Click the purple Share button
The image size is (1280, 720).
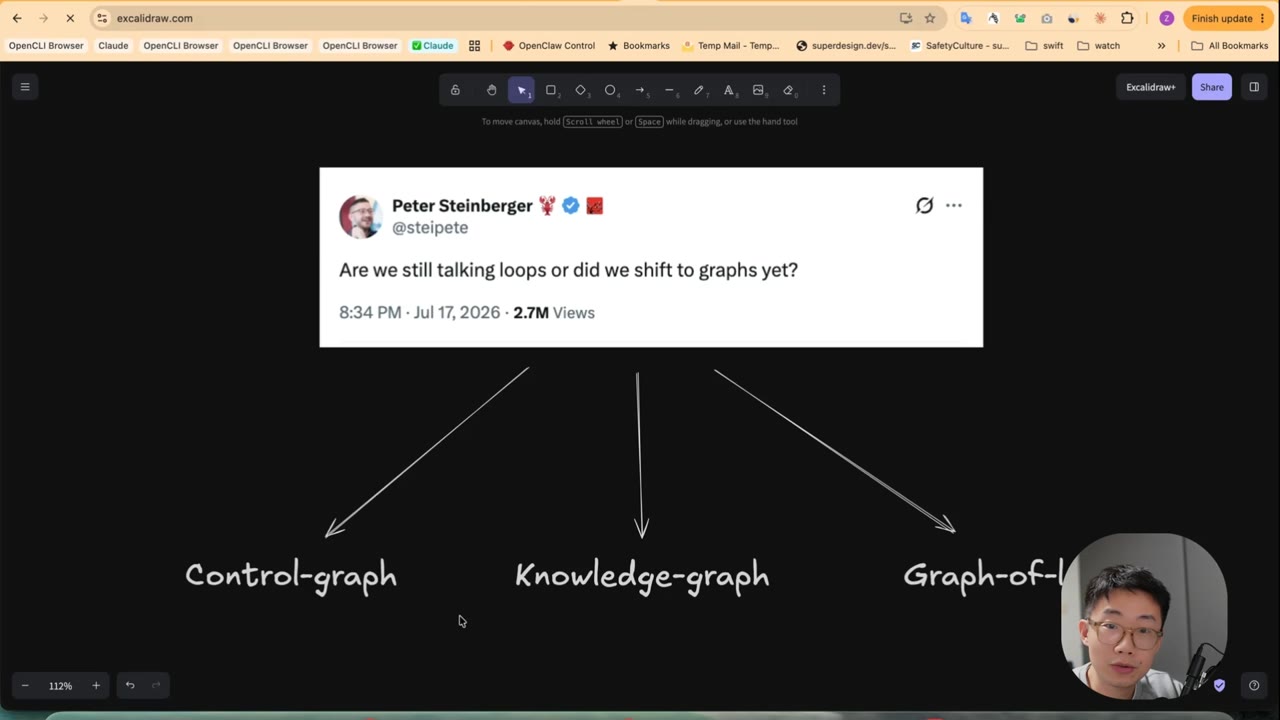(1212, 87)
